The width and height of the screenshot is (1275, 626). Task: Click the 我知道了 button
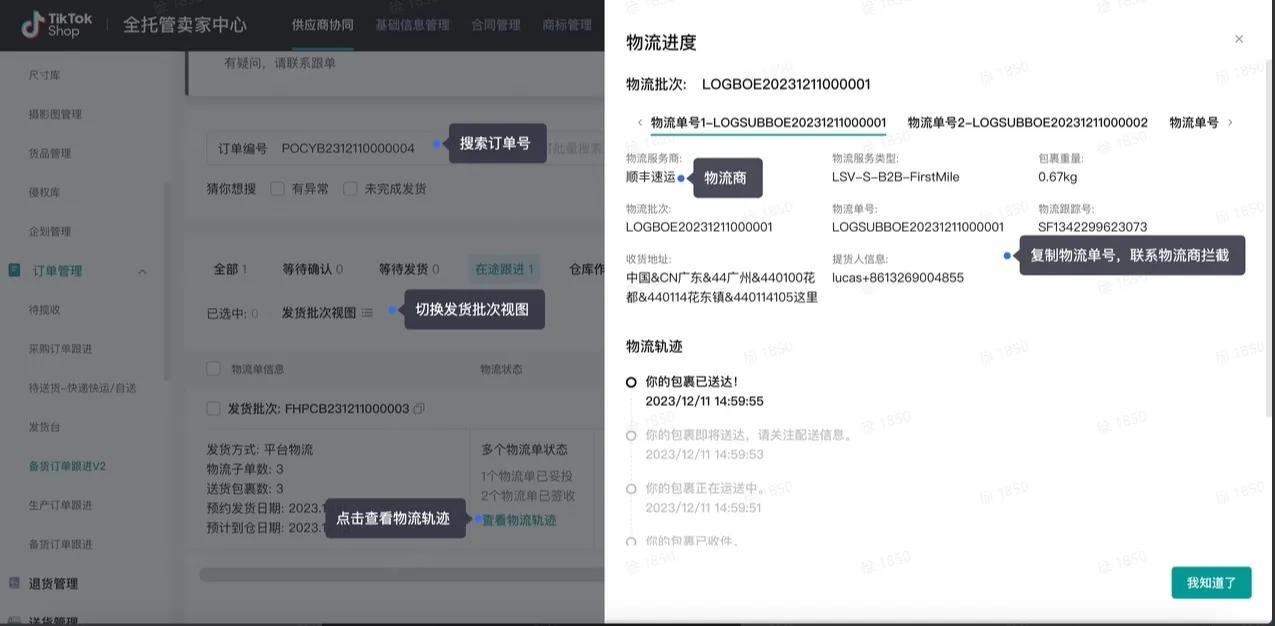(x=1211, y=583)
